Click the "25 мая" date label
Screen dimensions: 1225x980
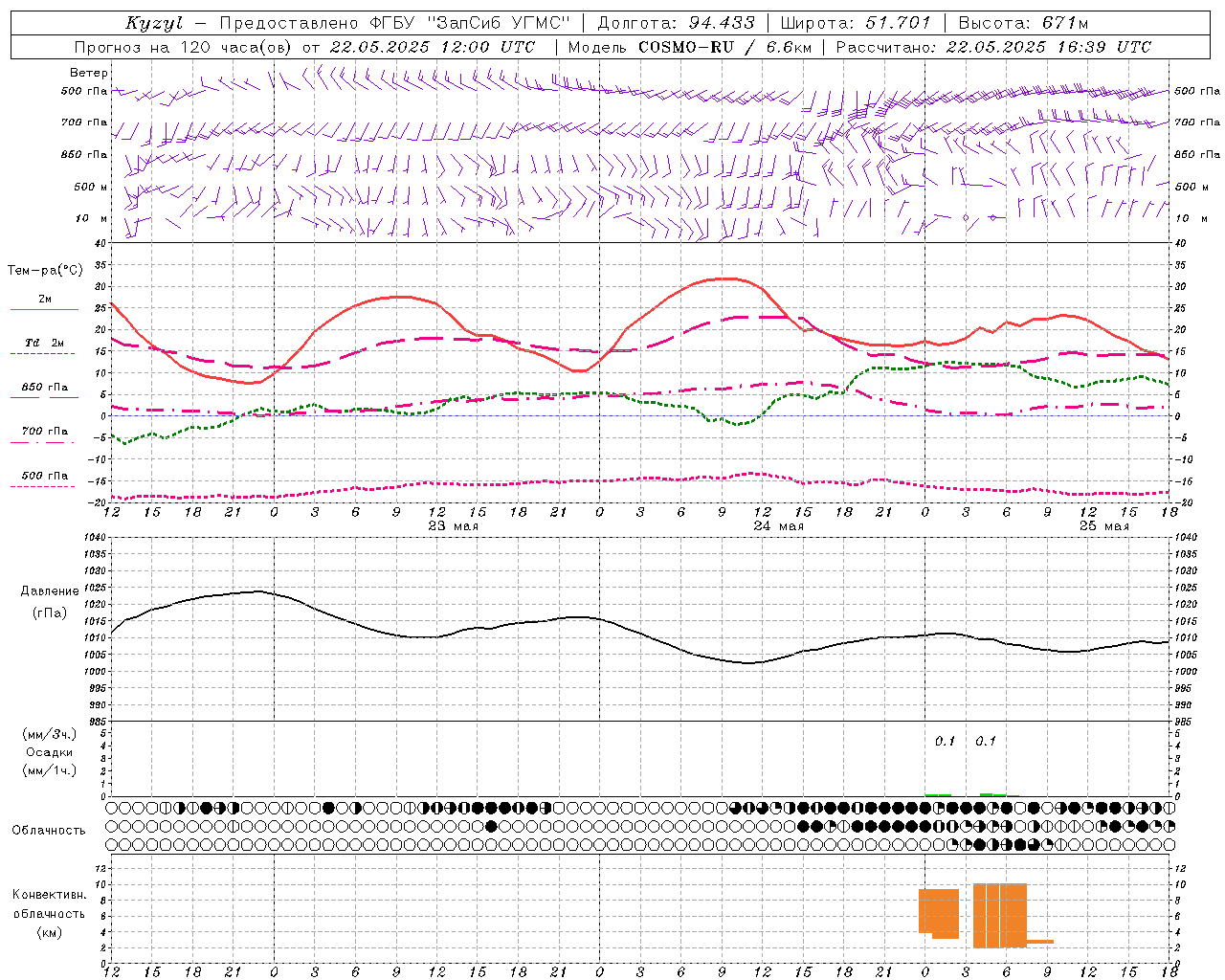pyautogui.click(x=1104, y=526)
